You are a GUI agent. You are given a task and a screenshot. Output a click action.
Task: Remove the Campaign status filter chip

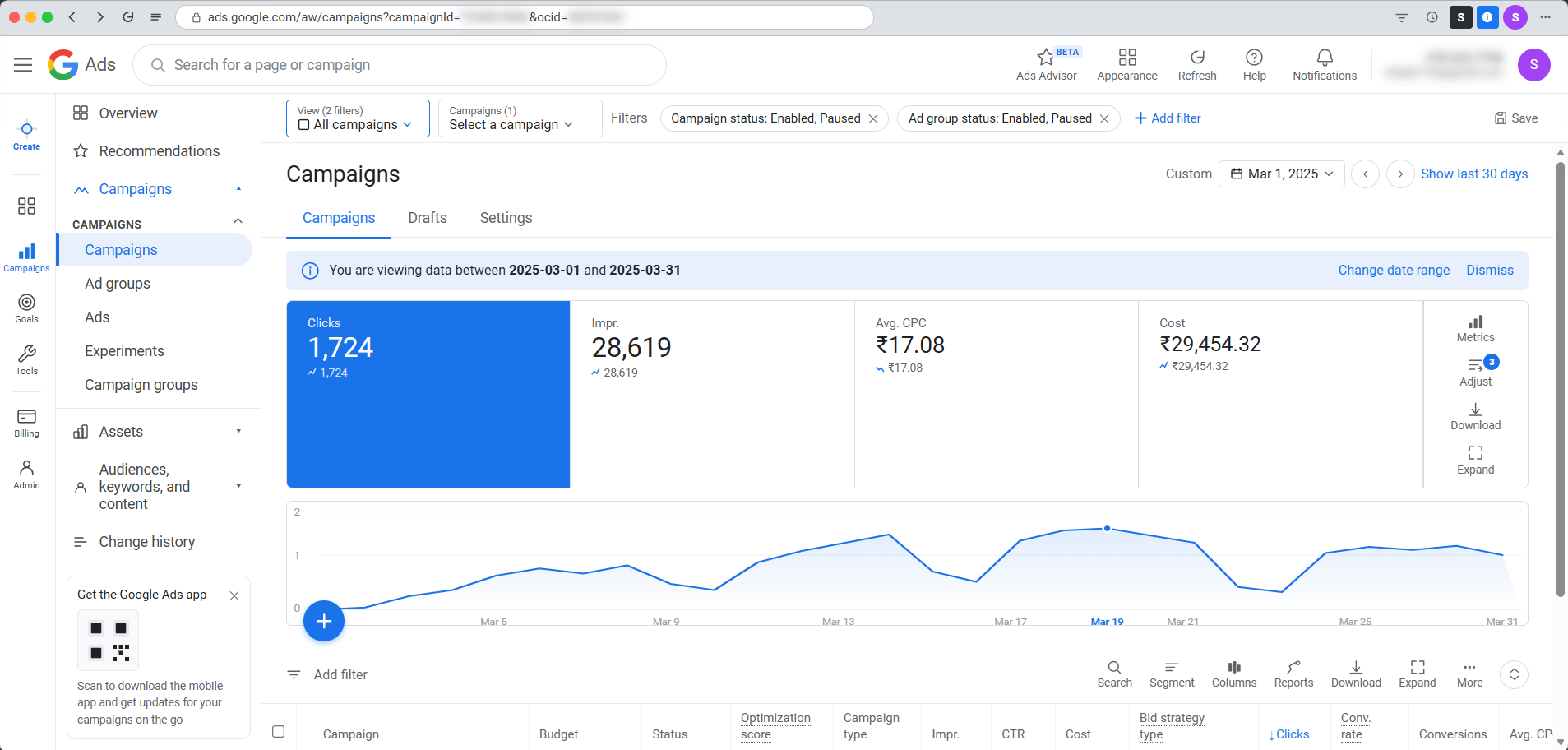tap(873, 118)
